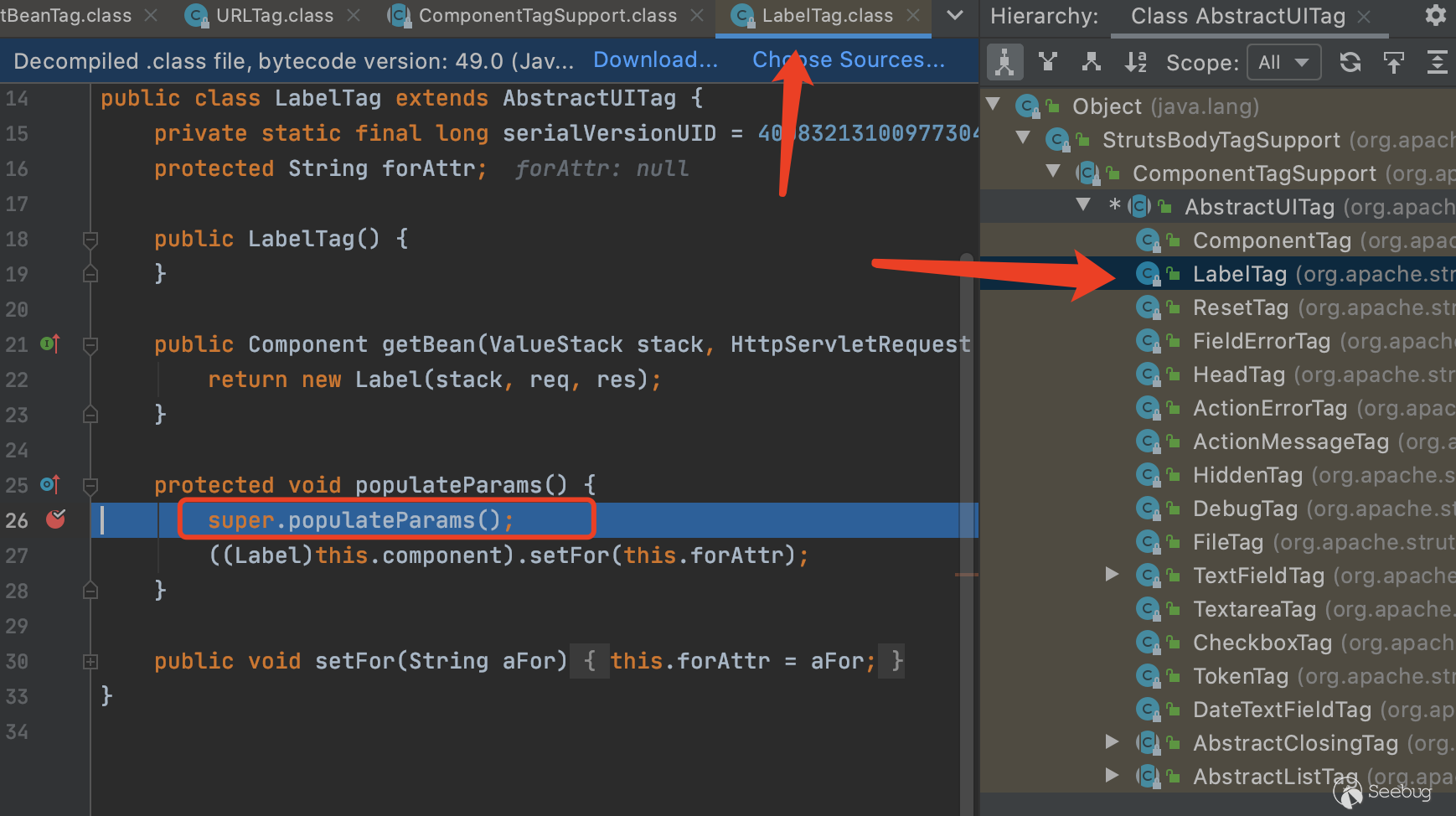Viewport: 1456px width, 816px height.
Task: Select ResetTag in the hierarchy tree
Action: (1240, 307)
